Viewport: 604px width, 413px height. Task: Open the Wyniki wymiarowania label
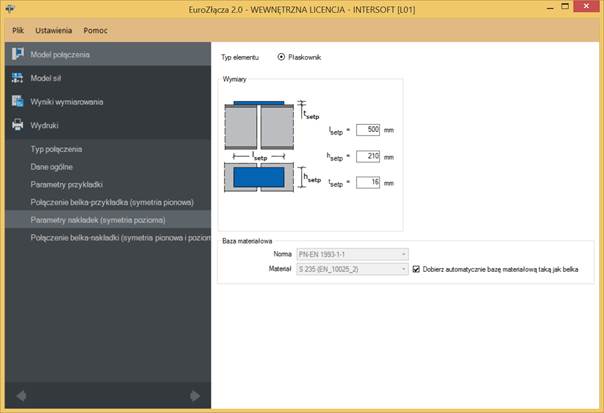67,102
